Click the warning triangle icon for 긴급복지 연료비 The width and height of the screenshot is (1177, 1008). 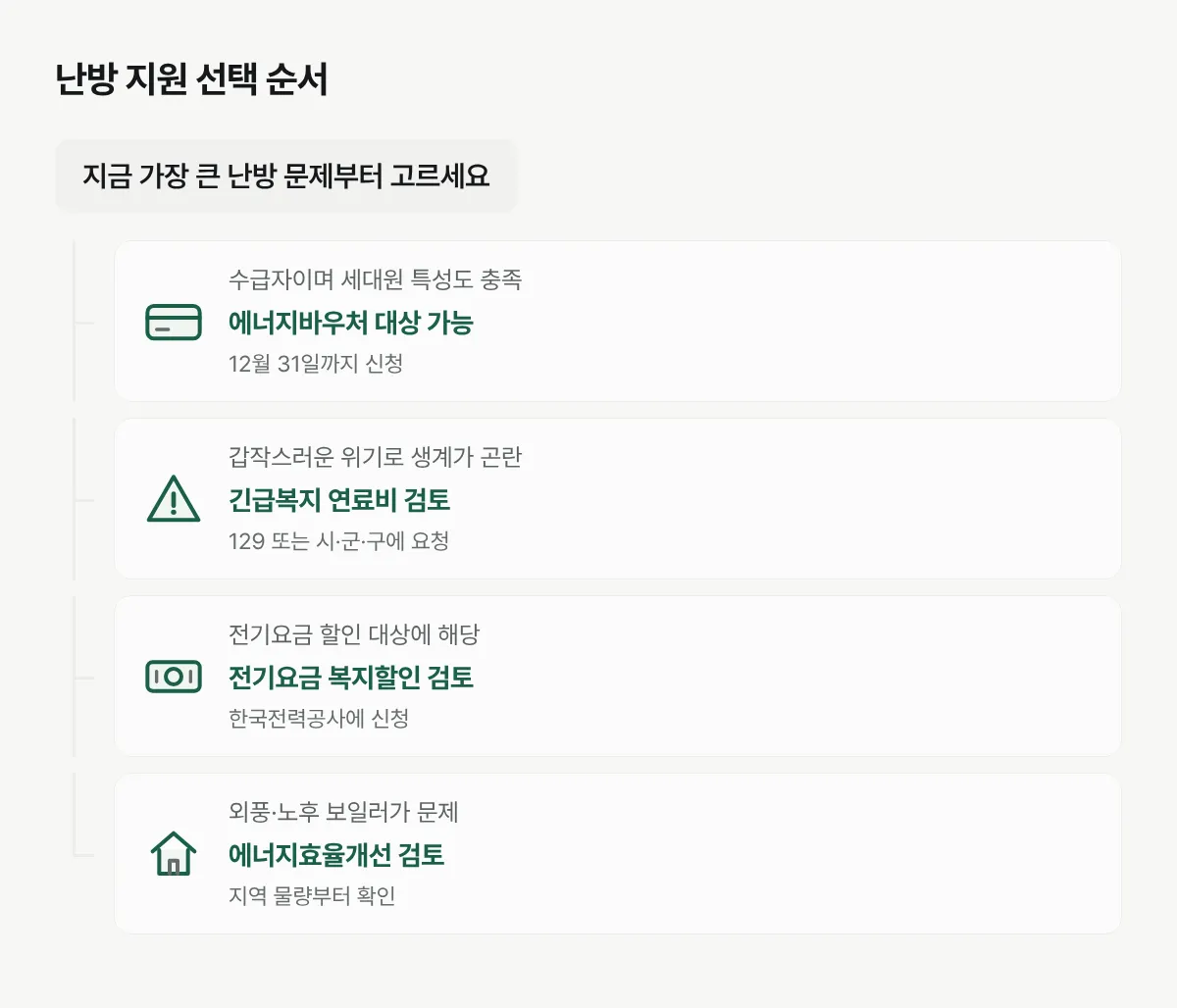(174, 499)
